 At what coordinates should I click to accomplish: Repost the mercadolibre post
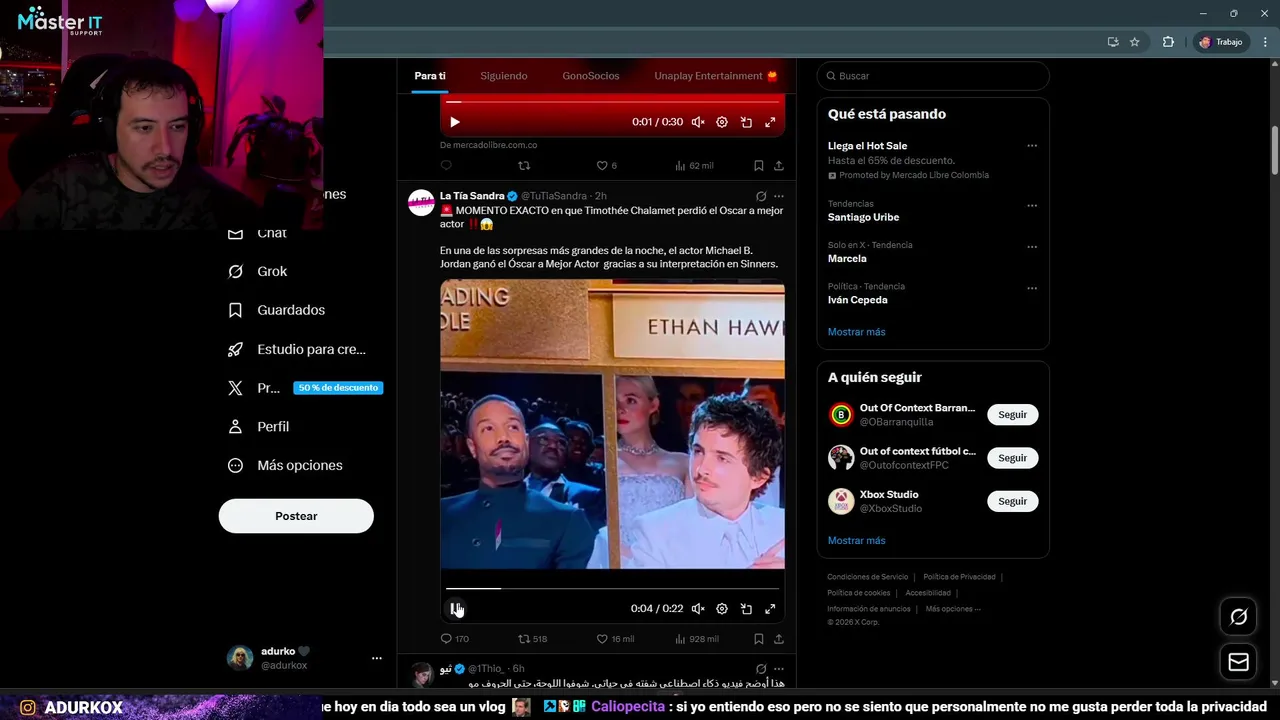pos(524,166)
